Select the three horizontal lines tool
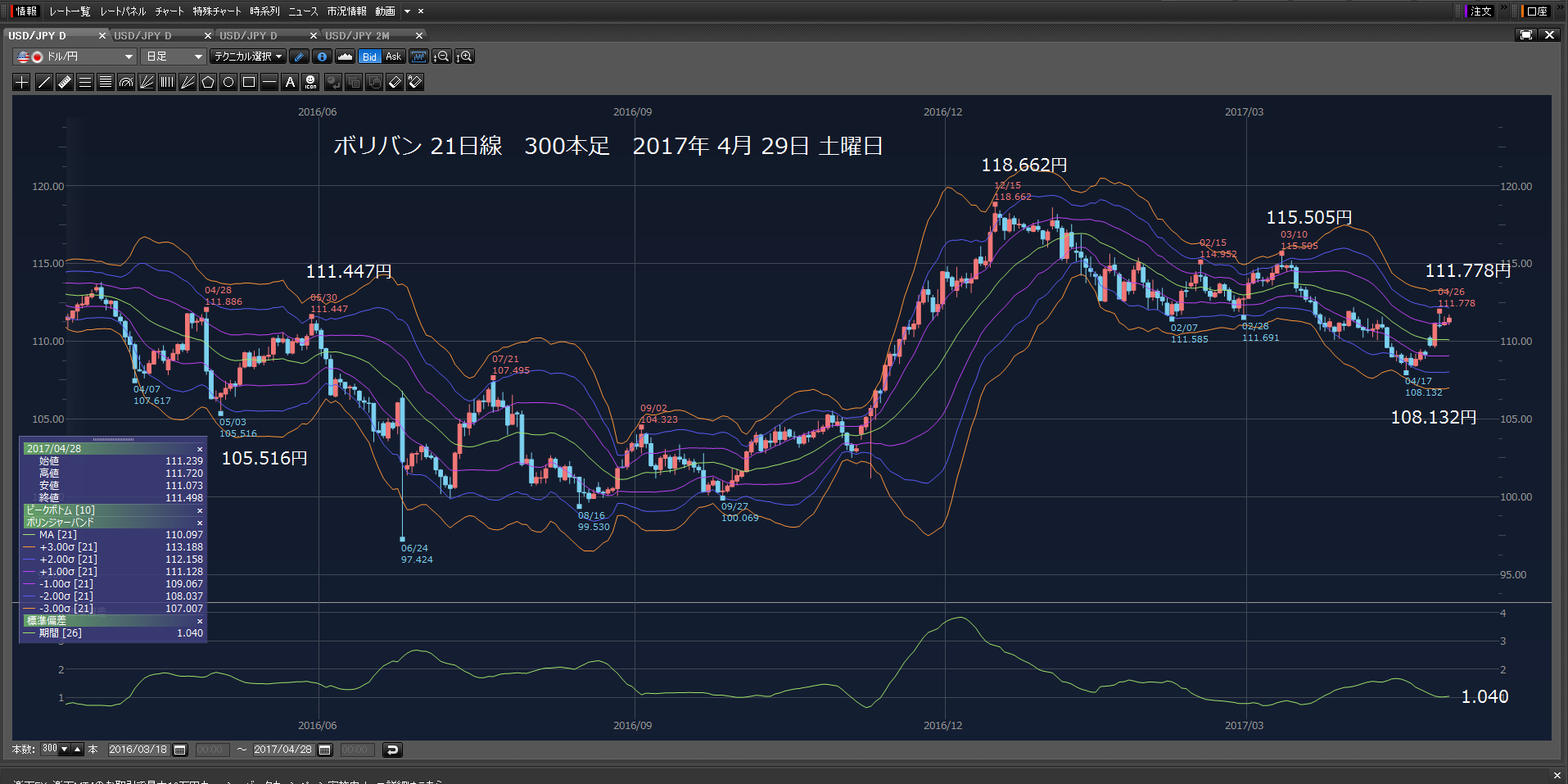Screen dimensions: 1568x784 (85, 82)
